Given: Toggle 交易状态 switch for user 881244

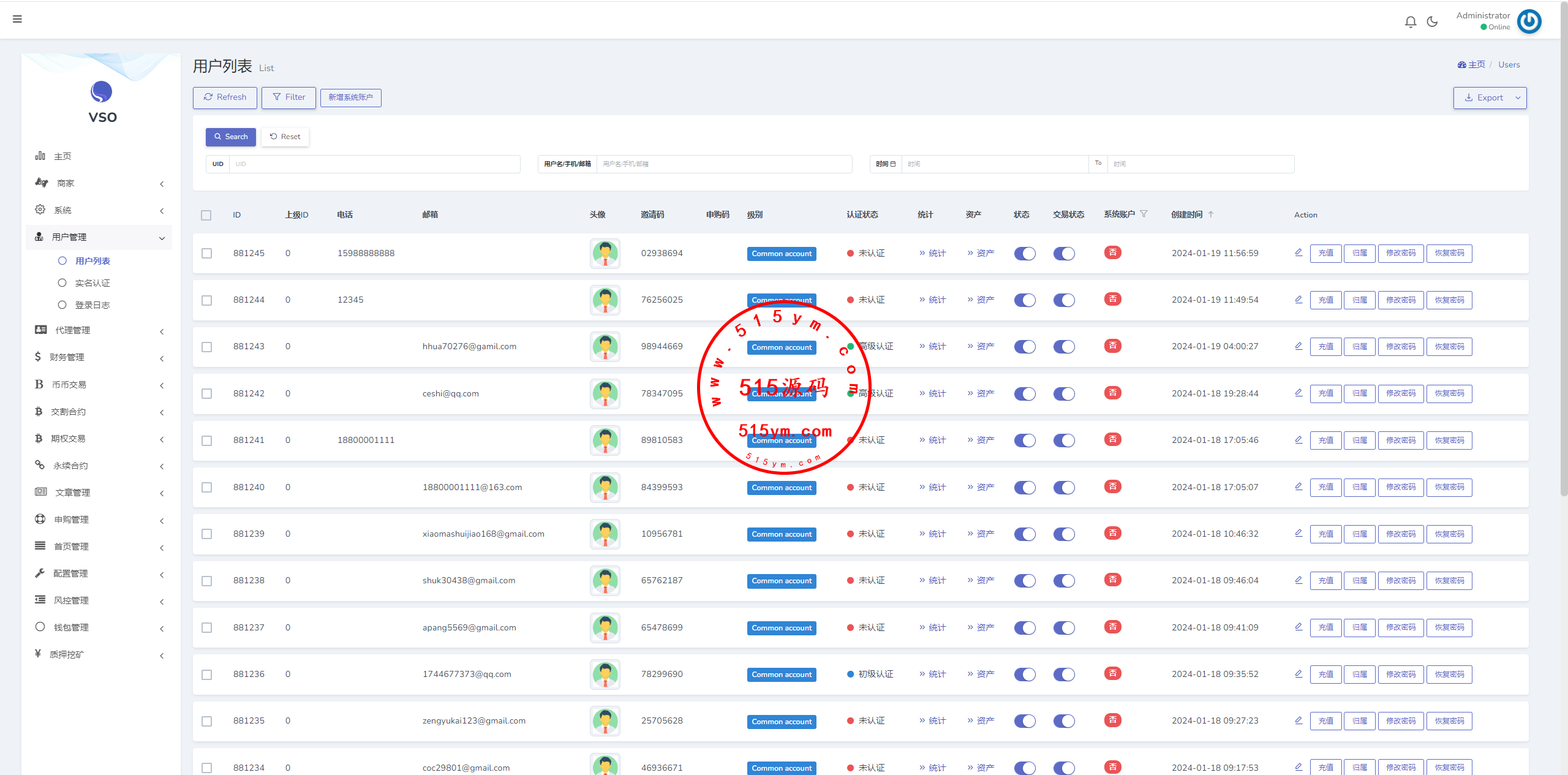Looking at the screenshot, I should click(x=1064, y=300).
